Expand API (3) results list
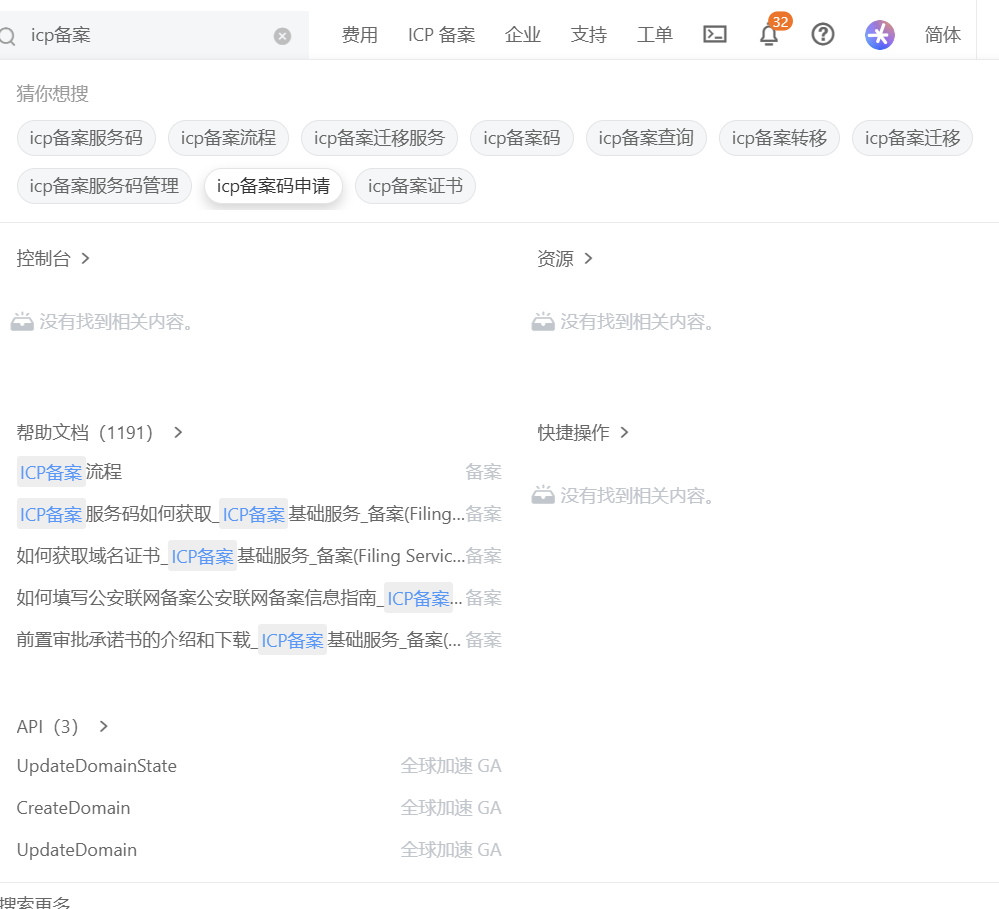This screenshot has height=909, width=999. pos(103,726)
